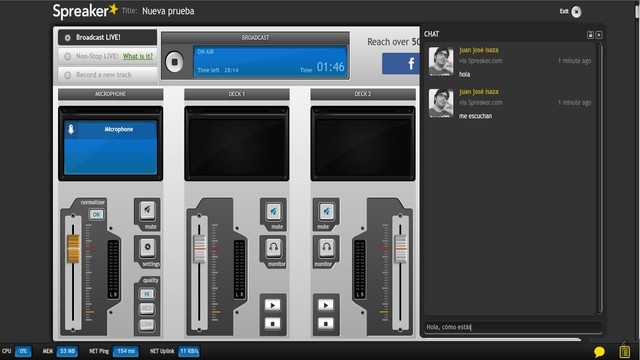The height and width of the screenshot is (360, 640).
Task: Select Record a new track mode
Action: pyautogui.click(x=107, y=75)
